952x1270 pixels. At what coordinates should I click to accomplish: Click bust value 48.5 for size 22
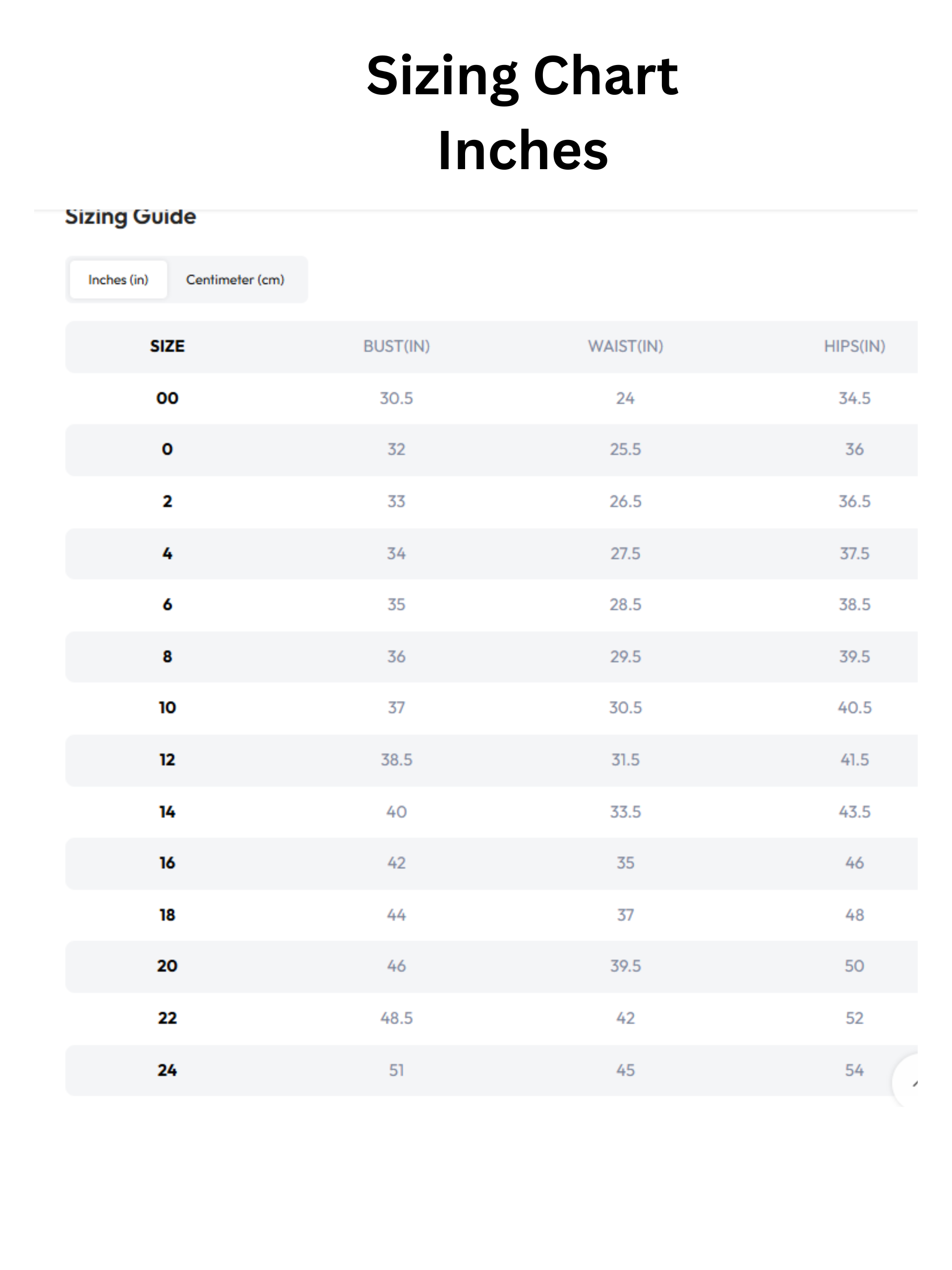point(396,1018)
